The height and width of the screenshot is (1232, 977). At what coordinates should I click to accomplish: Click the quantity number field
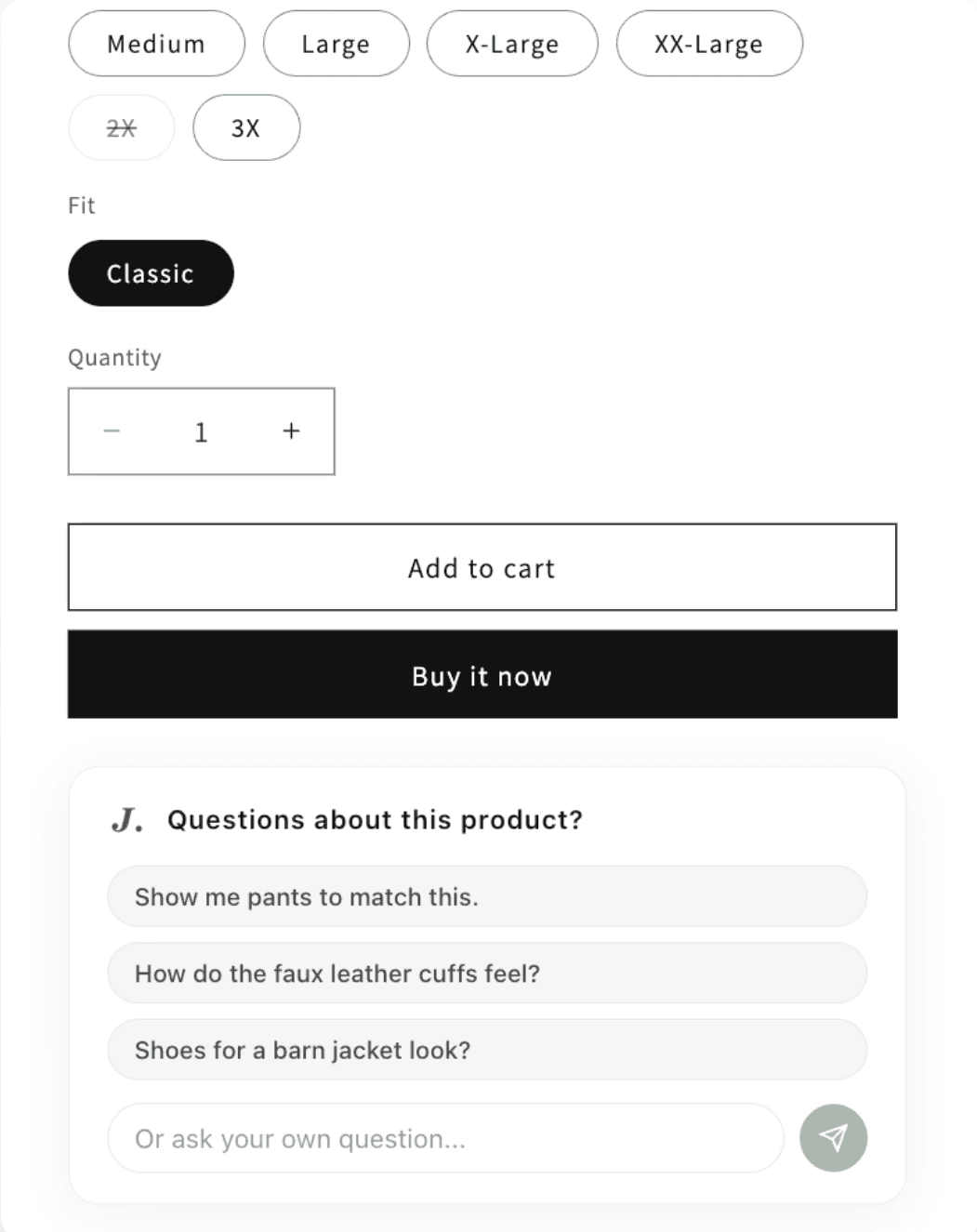tap(201, 431)
